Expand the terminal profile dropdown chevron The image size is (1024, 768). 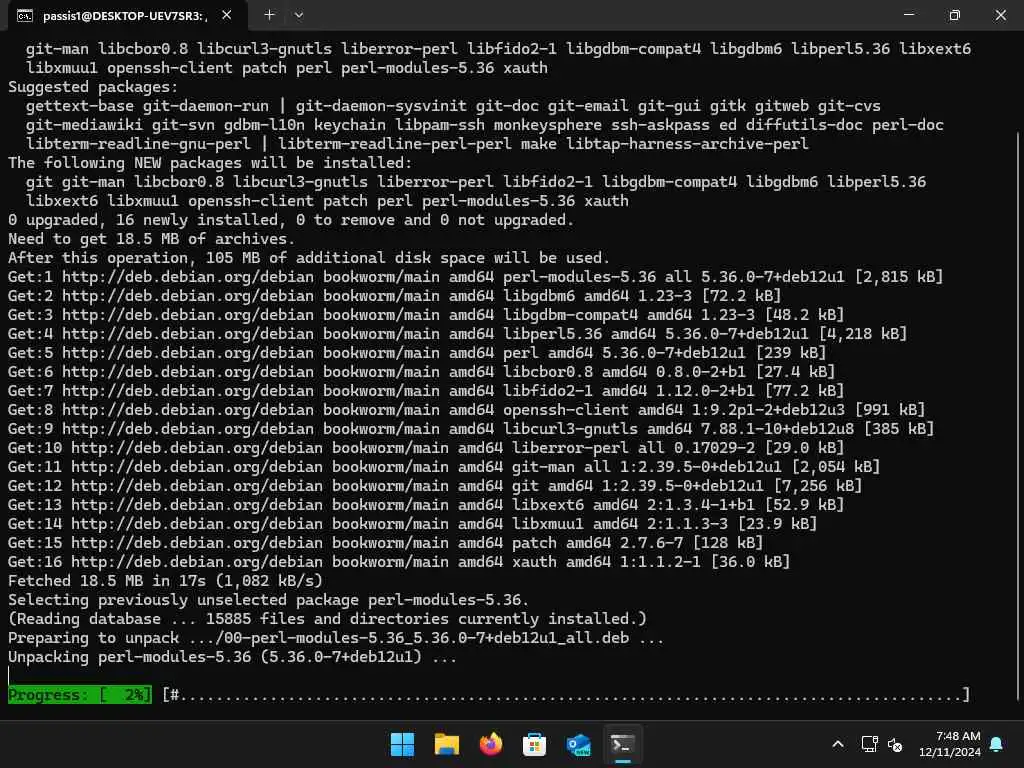[298, 15]
